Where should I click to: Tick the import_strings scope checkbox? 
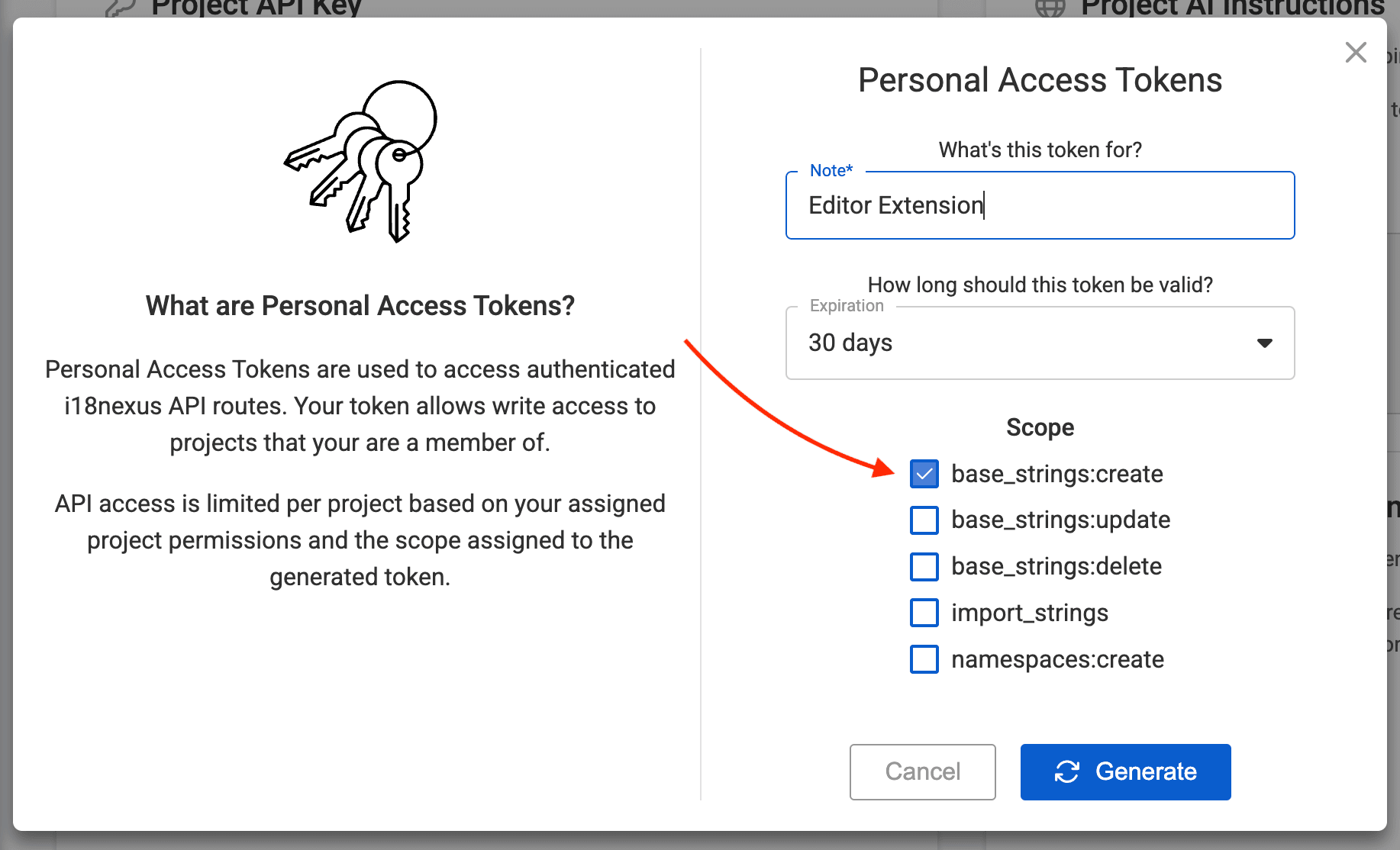pos(924,613)
